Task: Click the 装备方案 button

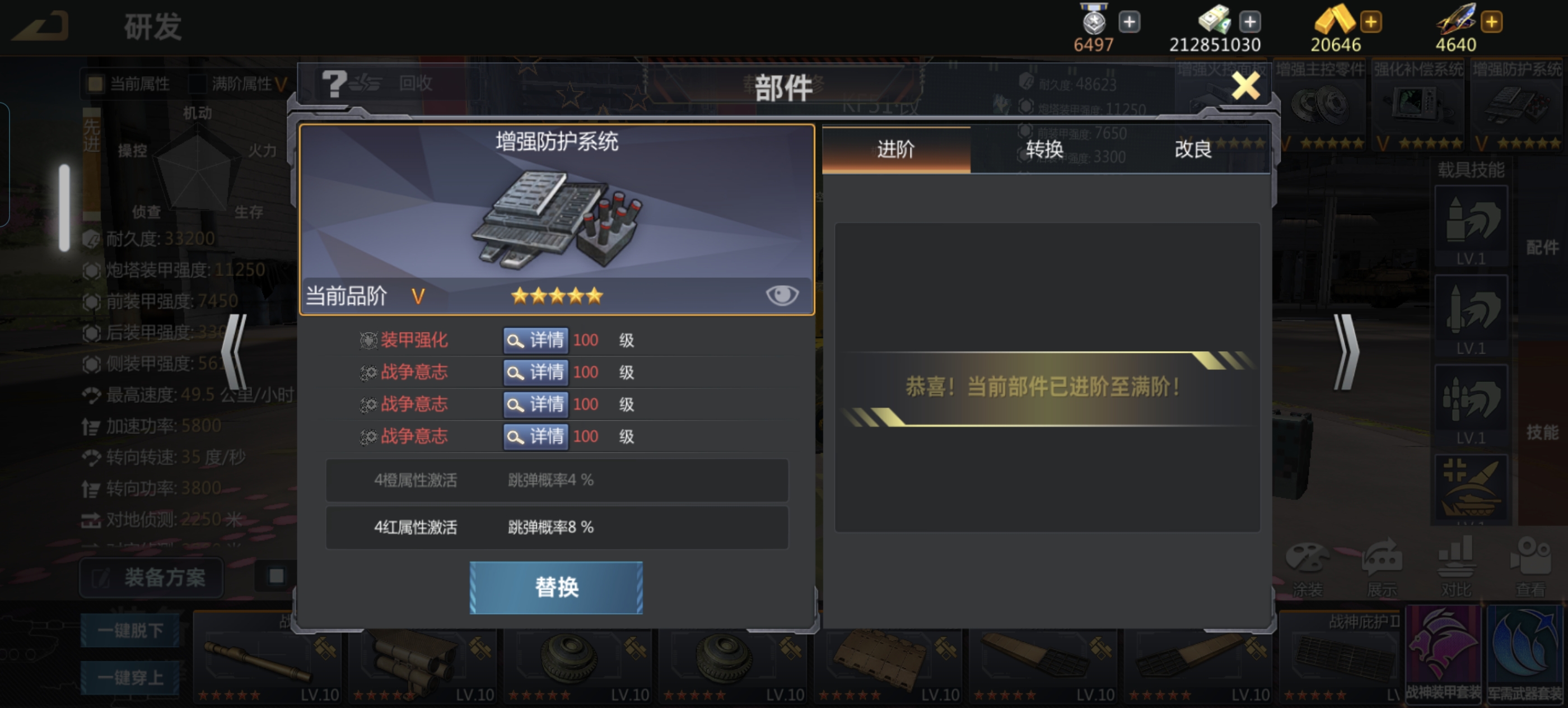Action: tap(152, 577)
